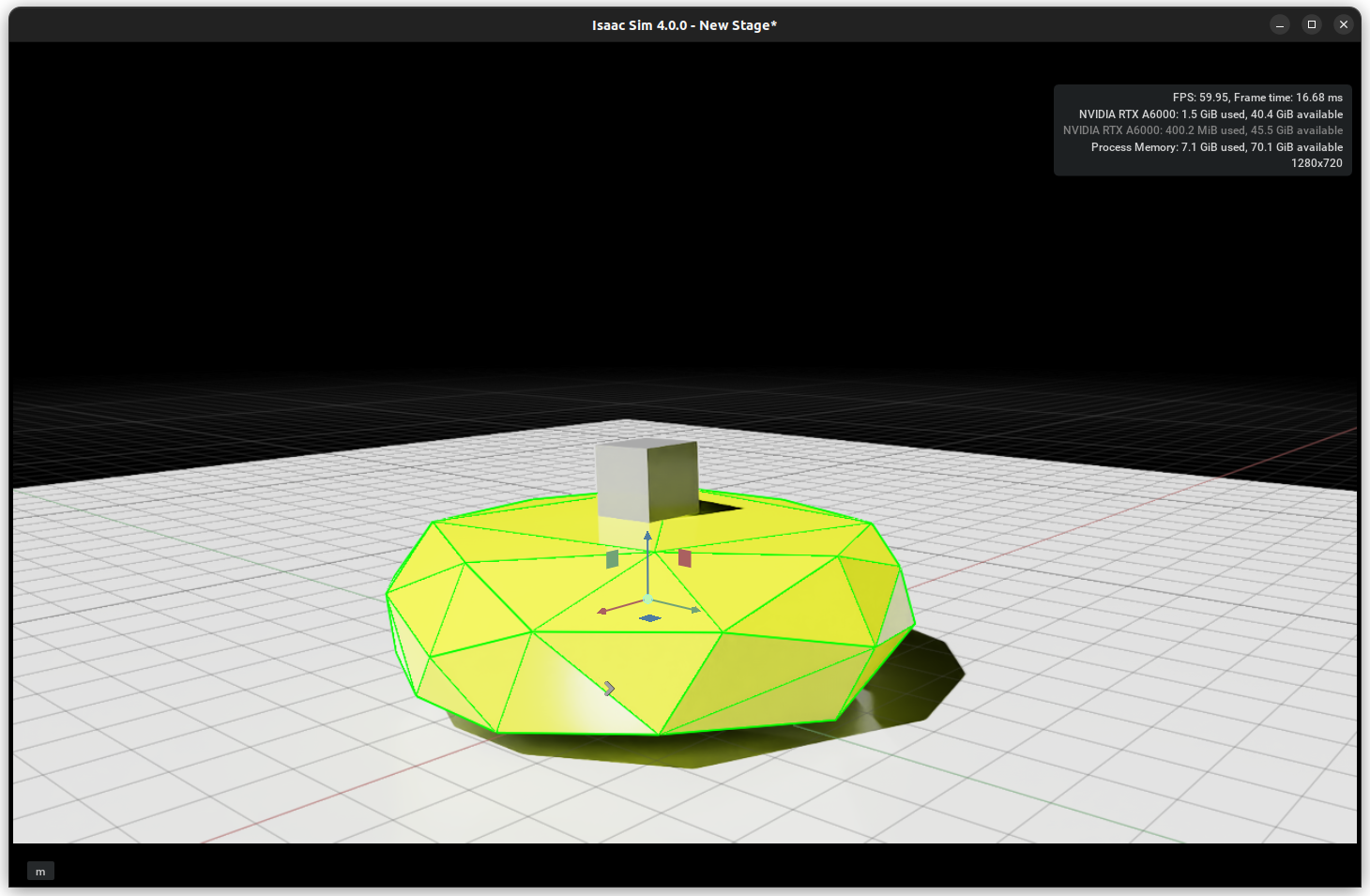Click the green plane translation square

[612, 559]
